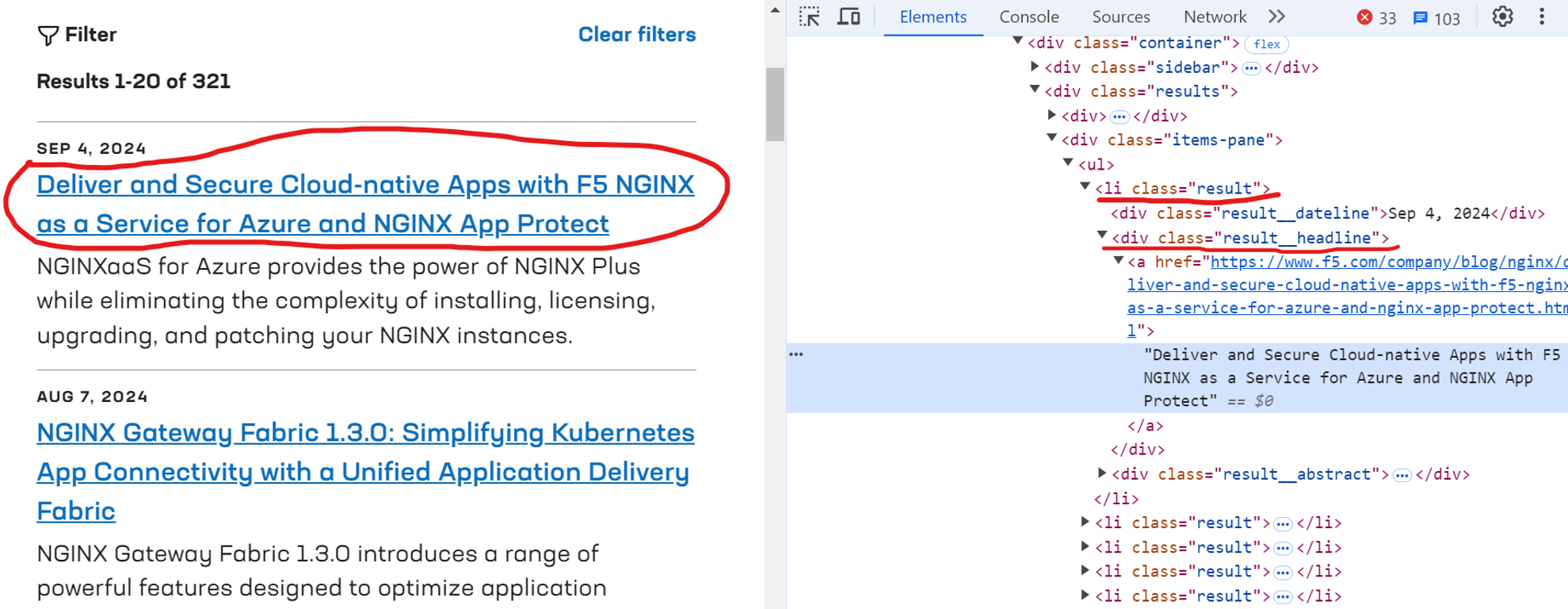This screenshot has height=609, width=1568.
Task: Click the Filter funnel icon
Action: click(x=48, y=35)
